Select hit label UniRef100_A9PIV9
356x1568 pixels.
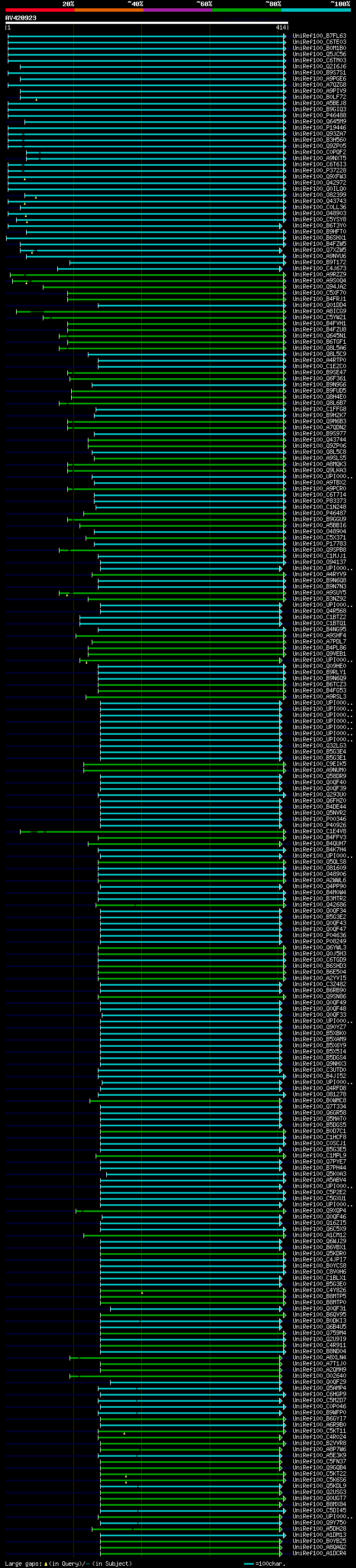tap(319, 91)
